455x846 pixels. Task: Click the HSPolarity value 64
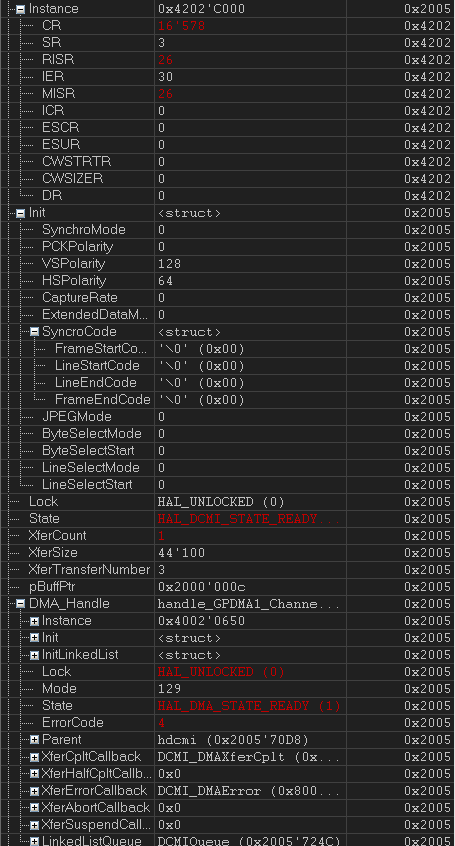coord(165,281)
